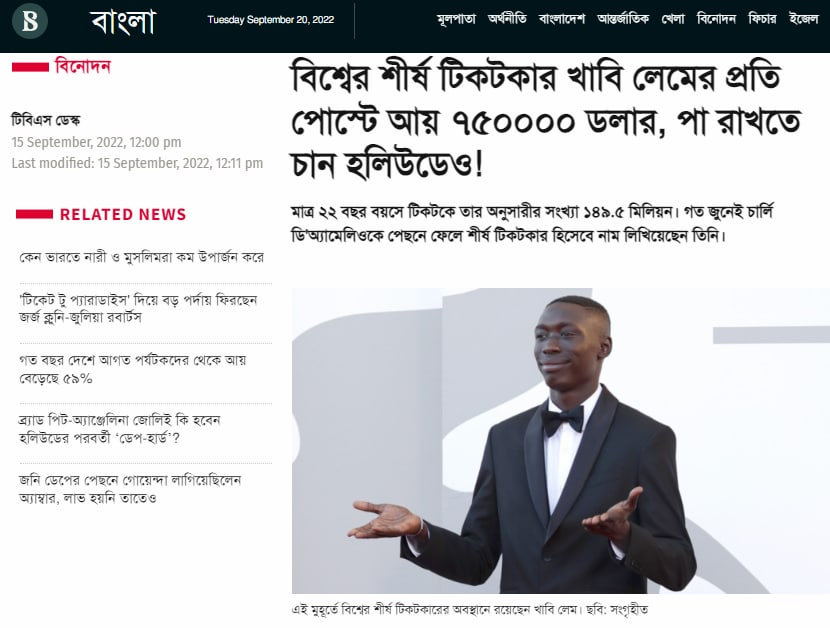Click the RELATED NEWS heading
This screenshot has width=830, height=628.
click(123, 214)
